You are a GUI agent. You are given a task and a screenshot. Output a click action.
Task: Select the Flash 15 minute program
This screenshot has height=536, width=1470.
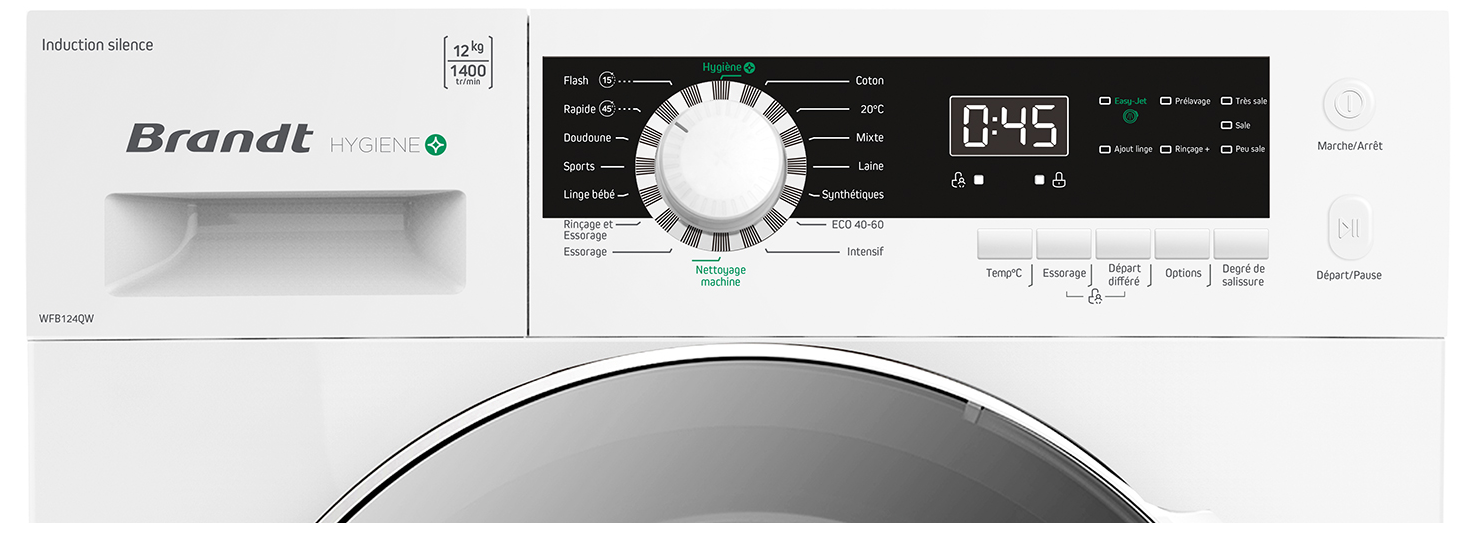(576, 81)
